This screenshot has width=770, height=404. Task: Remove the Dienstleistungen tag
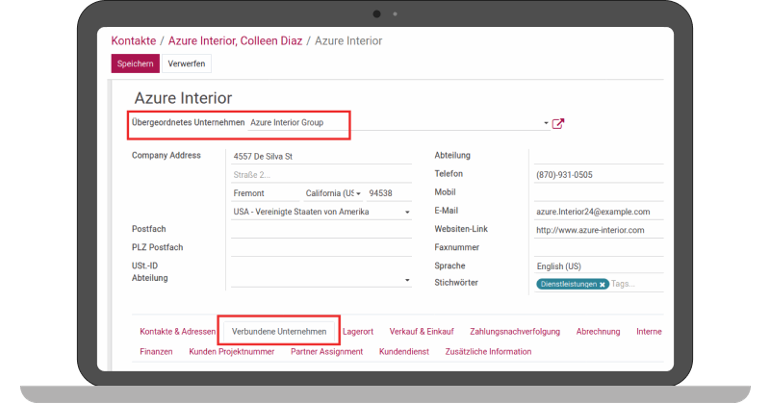(x=602, y=284)
